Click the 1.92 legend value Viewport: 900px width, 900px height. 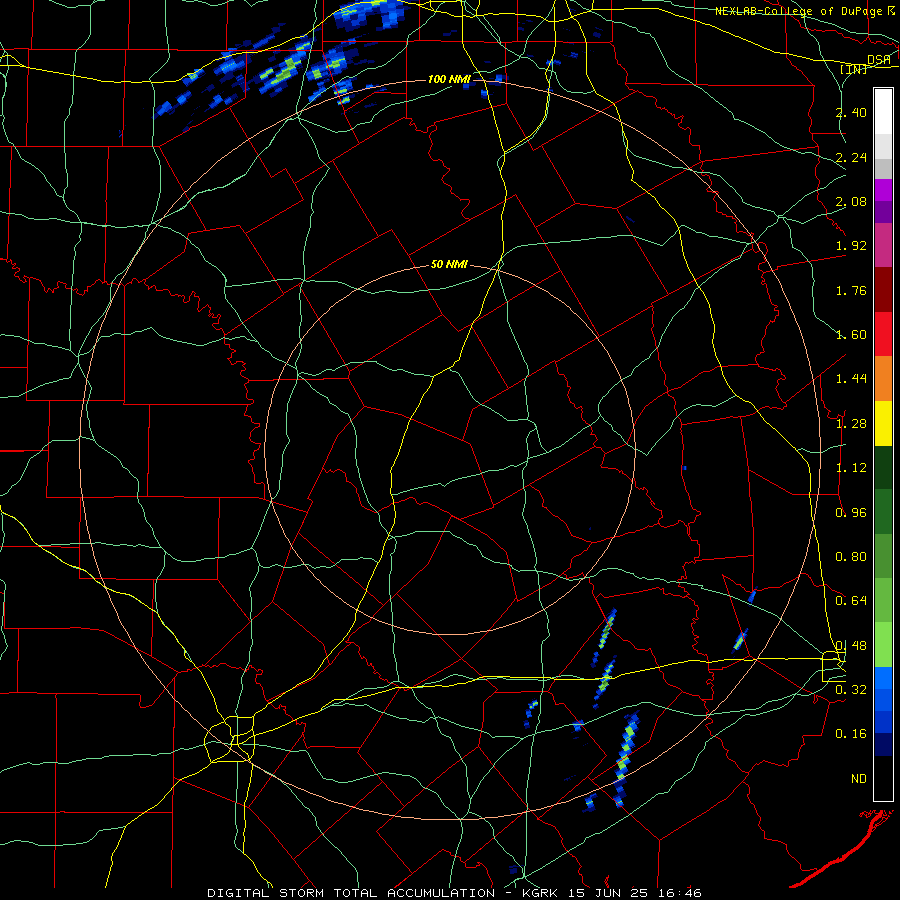tap(851, 246)
